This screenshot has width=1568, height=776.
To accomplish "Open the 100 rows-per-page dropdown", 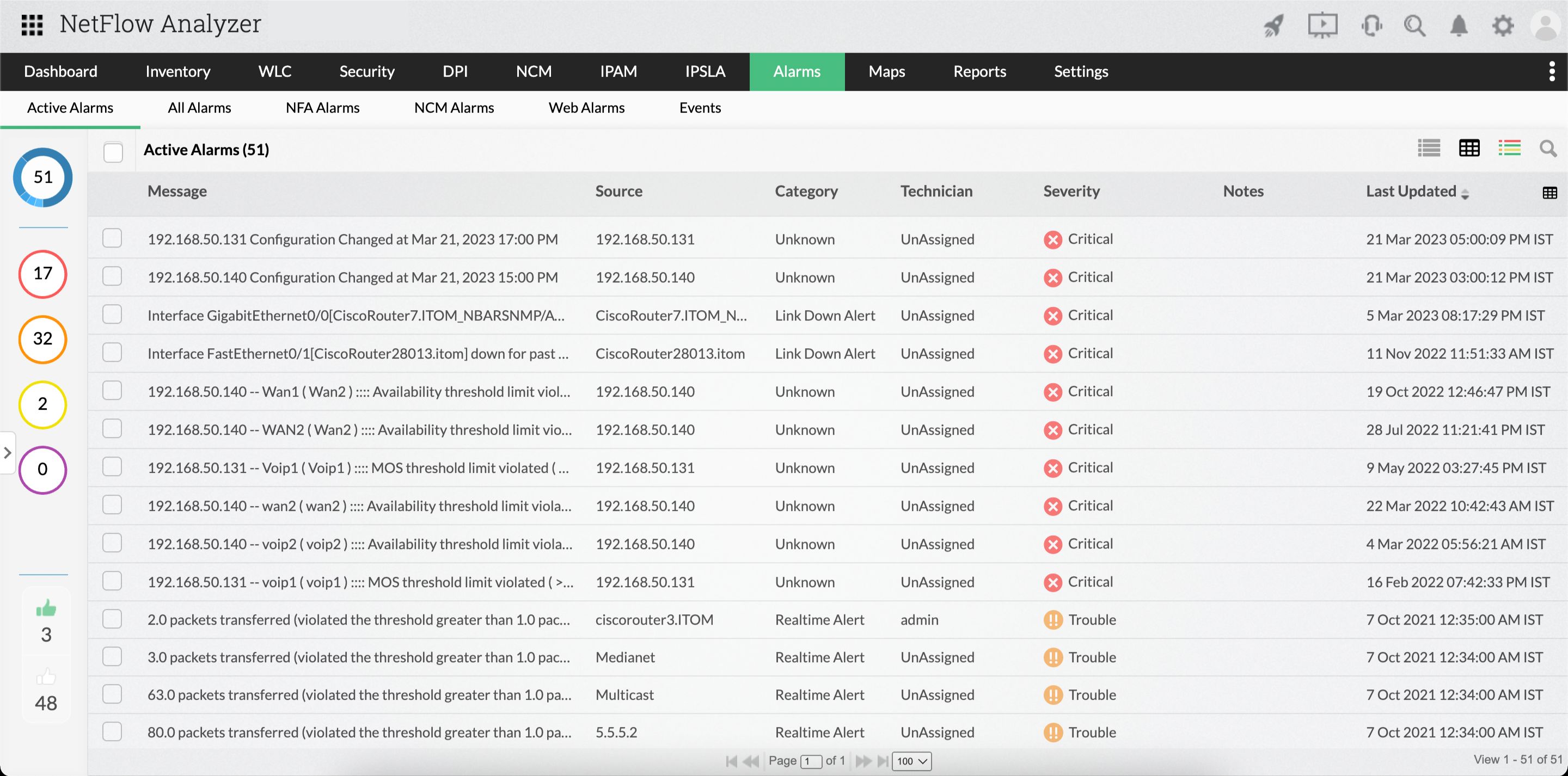I will [x=911, y=761].
